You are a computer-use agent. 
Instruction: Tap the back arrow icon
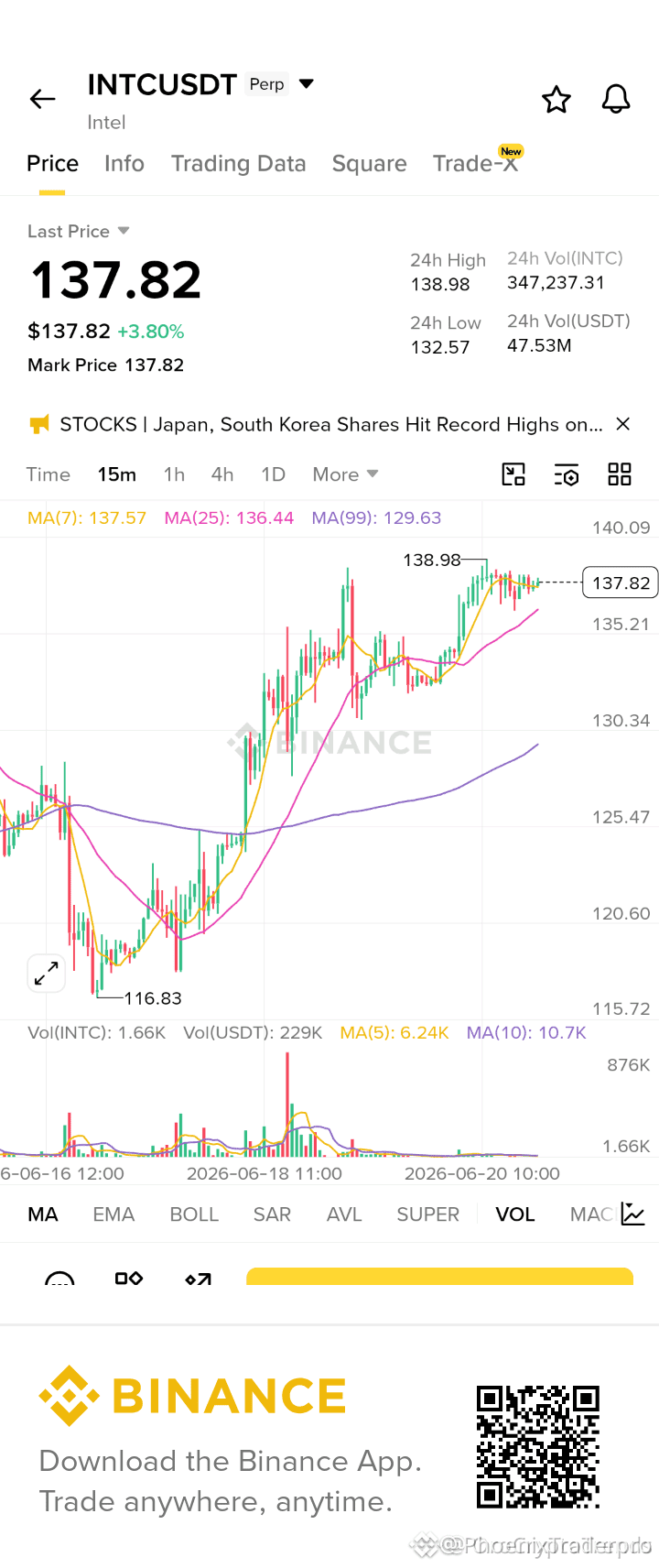tap(43, 99)
